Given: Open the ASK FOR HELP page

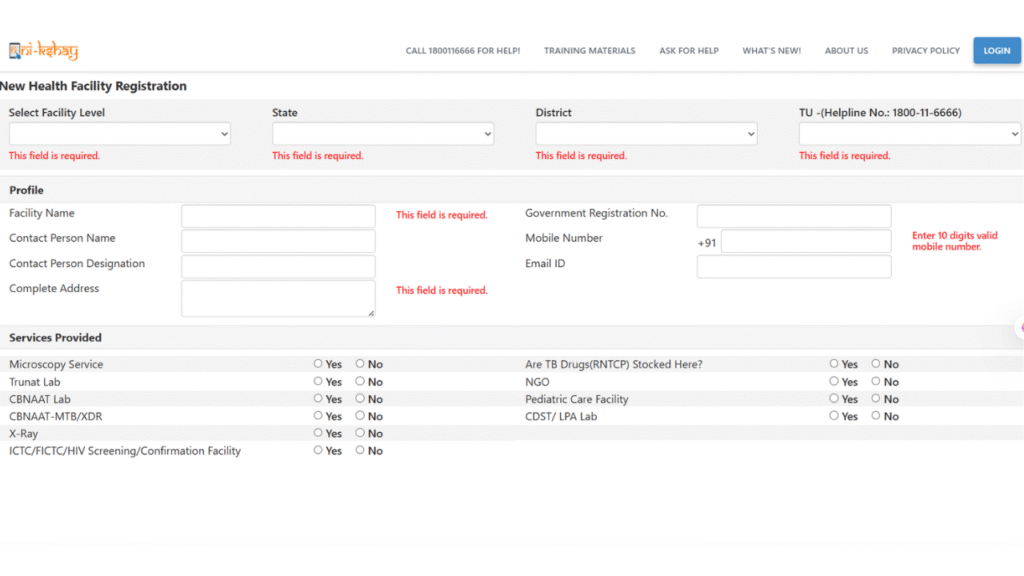Looking at the screenshot, I should click(688, 51).
